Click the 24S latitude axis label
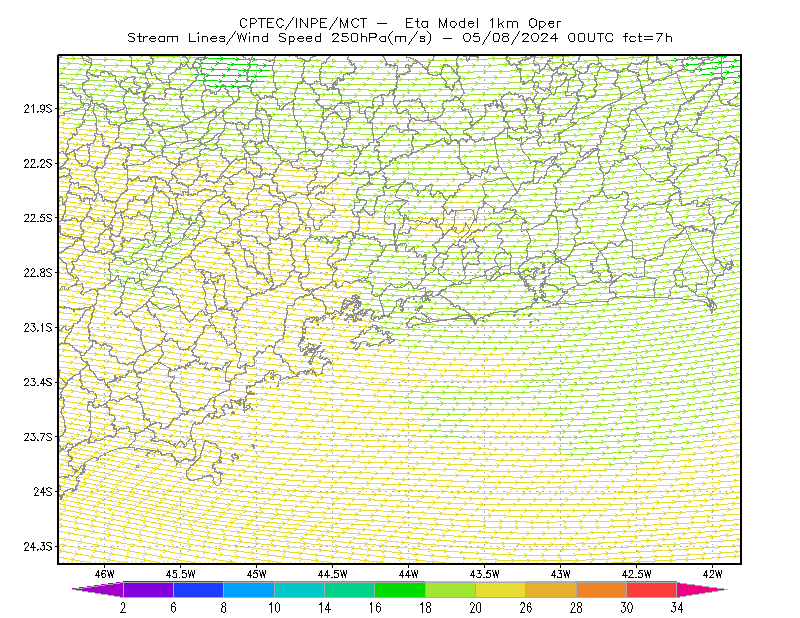This screenshot has height=618, width=800. (43, 492)
